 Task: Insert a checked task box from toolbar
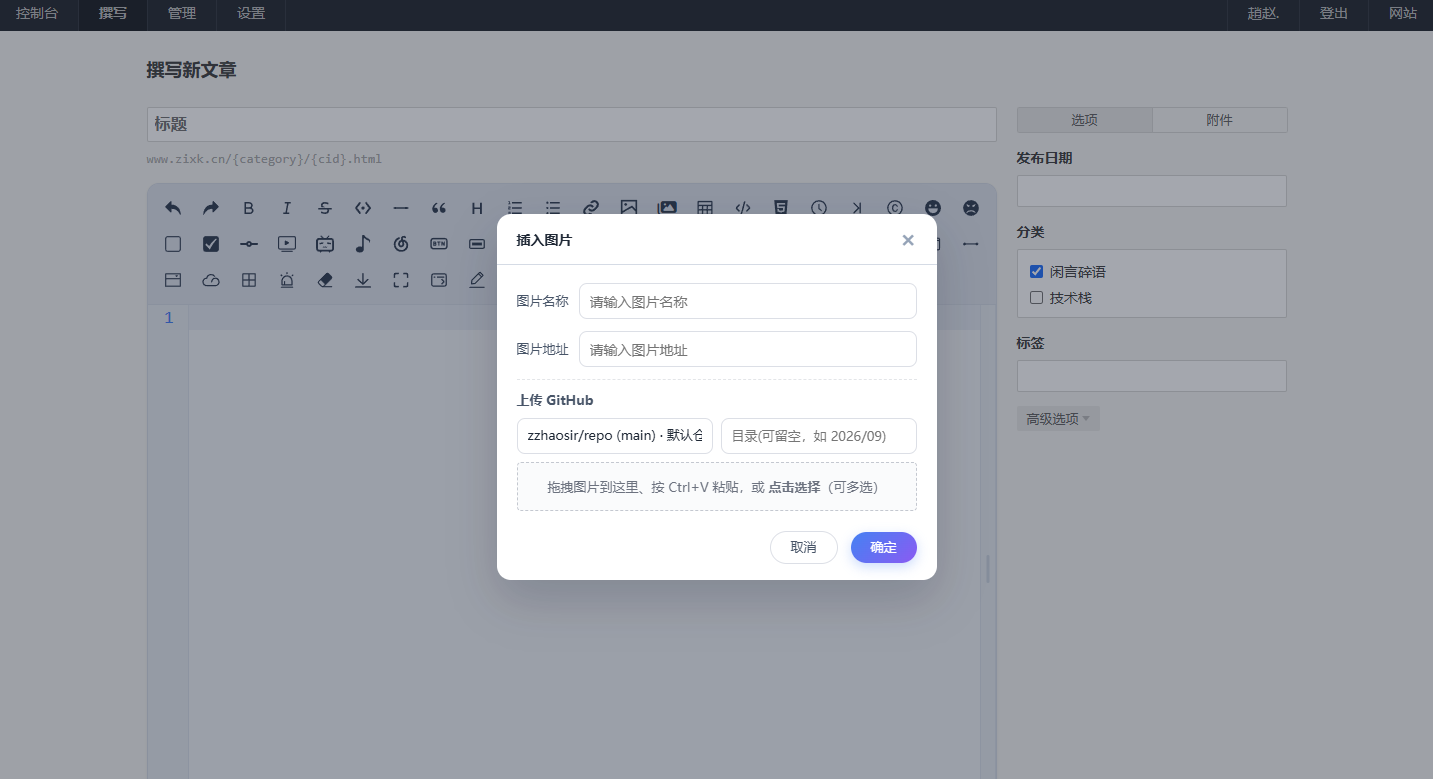click(x=211, y=244)
